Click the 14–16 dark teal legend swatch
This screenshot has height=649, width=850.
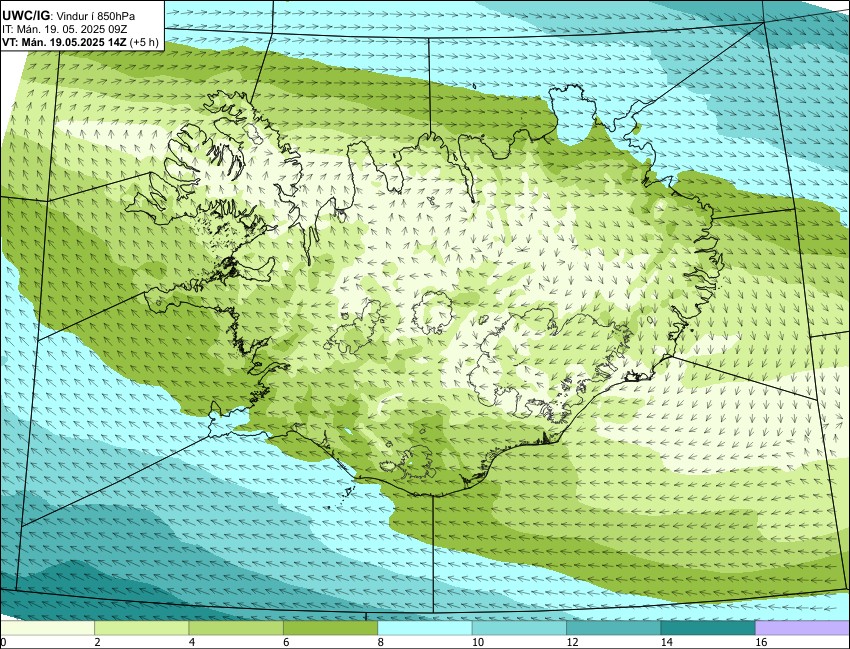coord(707,628)
